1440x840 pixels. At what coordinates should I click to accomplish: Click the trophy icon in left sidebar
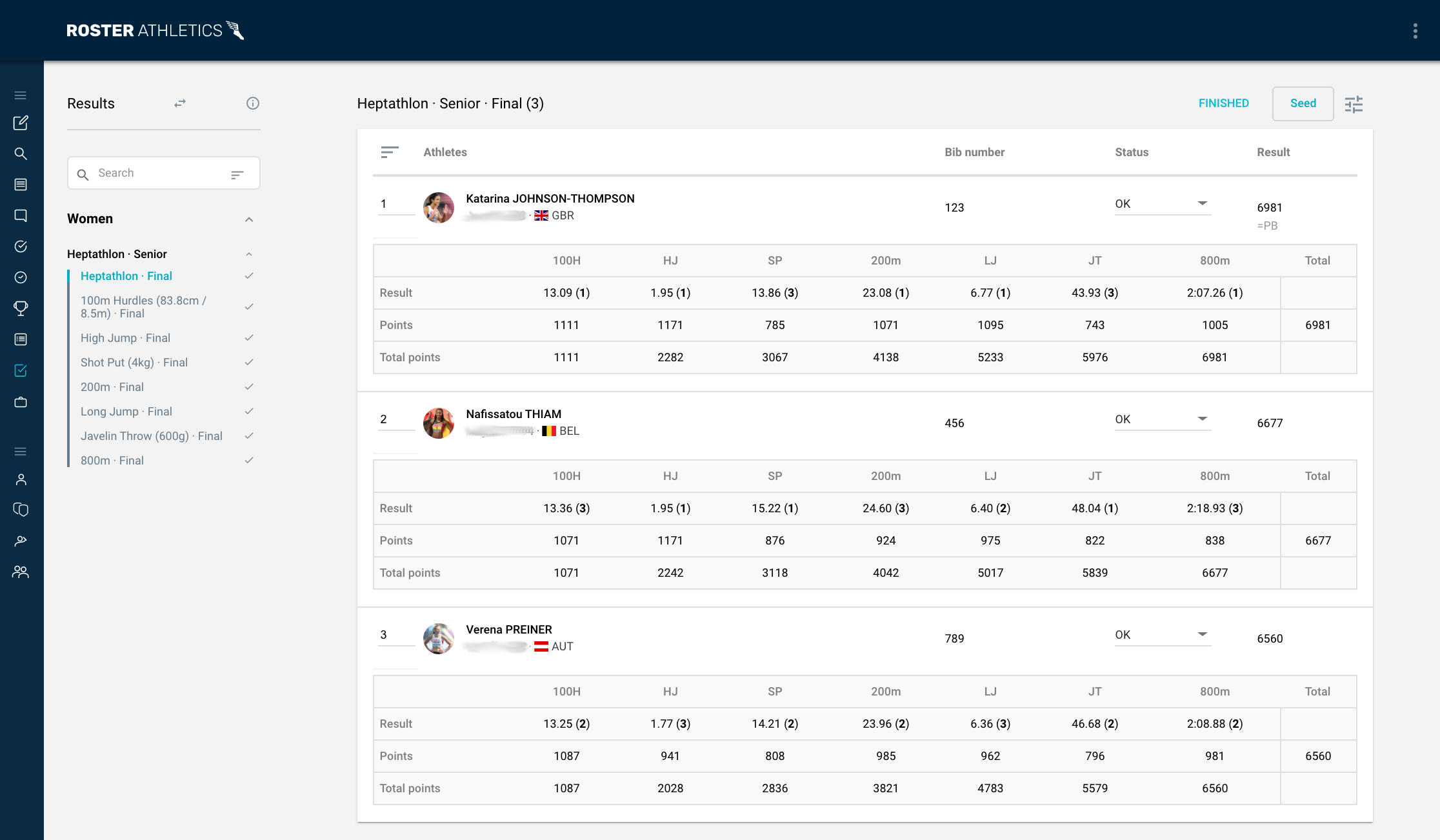click(21, 308)
